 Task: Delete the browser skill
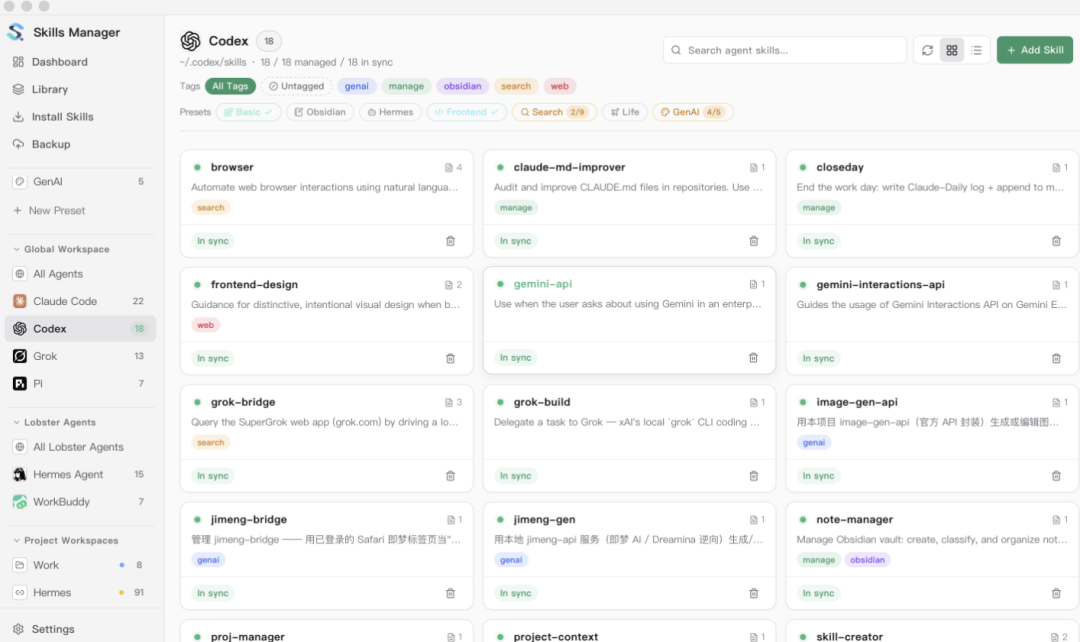click(450, 241)
